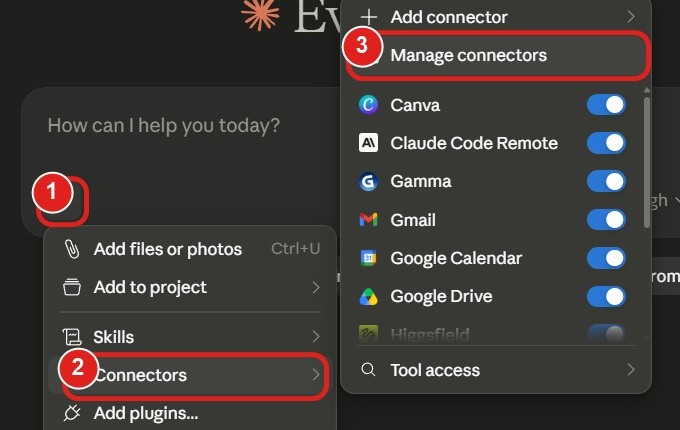This screenshot has width=680, height=430.
Task: Expand the Skills submenu arrow
Action: pyautogui.click(x=316, y=336)
